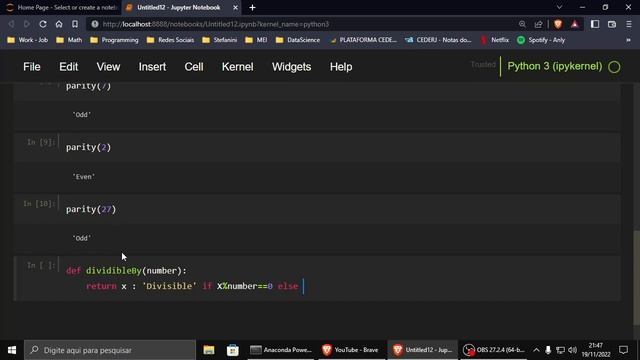Bookmark this page
Viewport: 640px width, 360px height.
75,24
